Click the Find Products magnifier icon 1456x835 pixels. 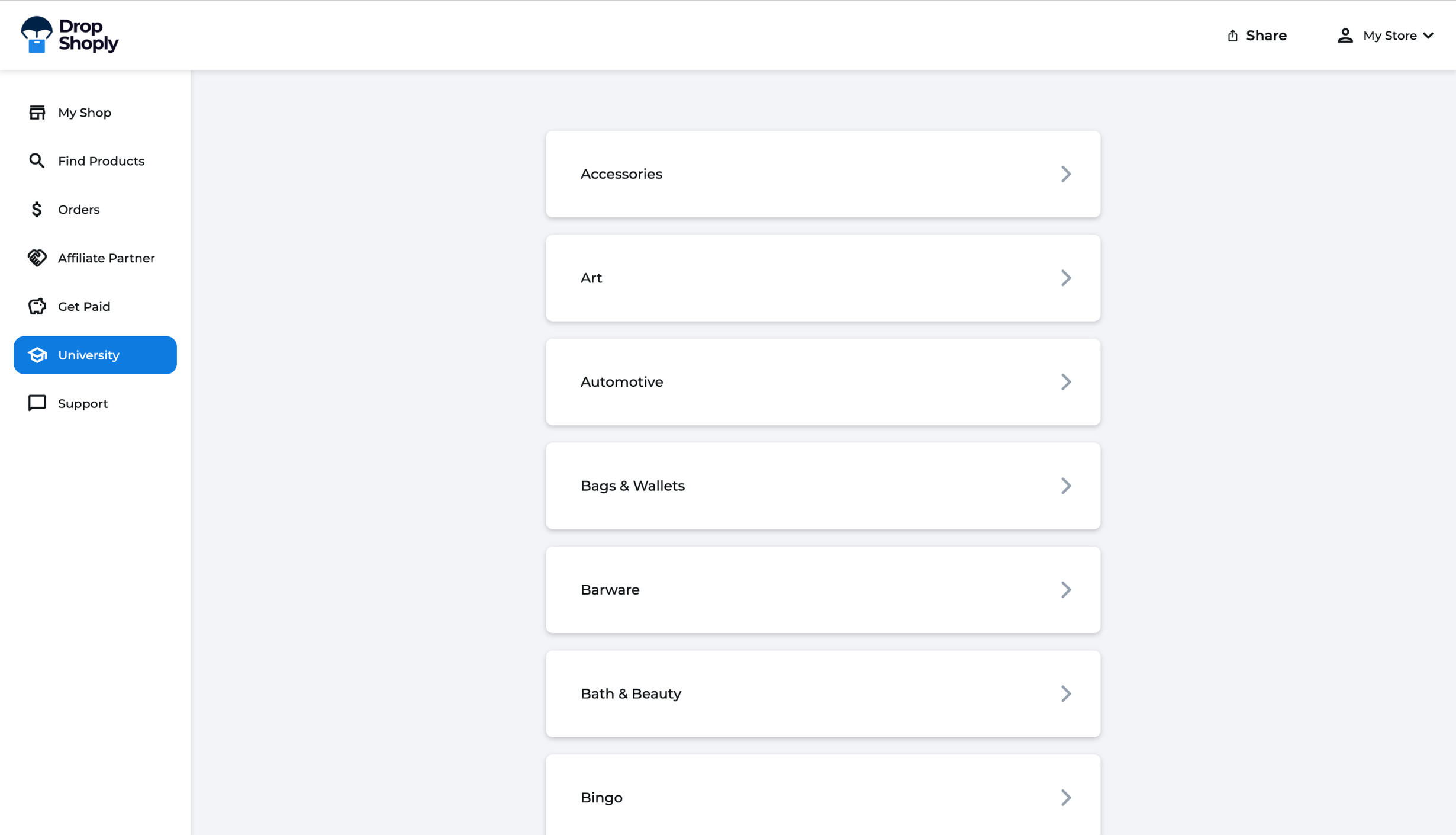(37, 161)
